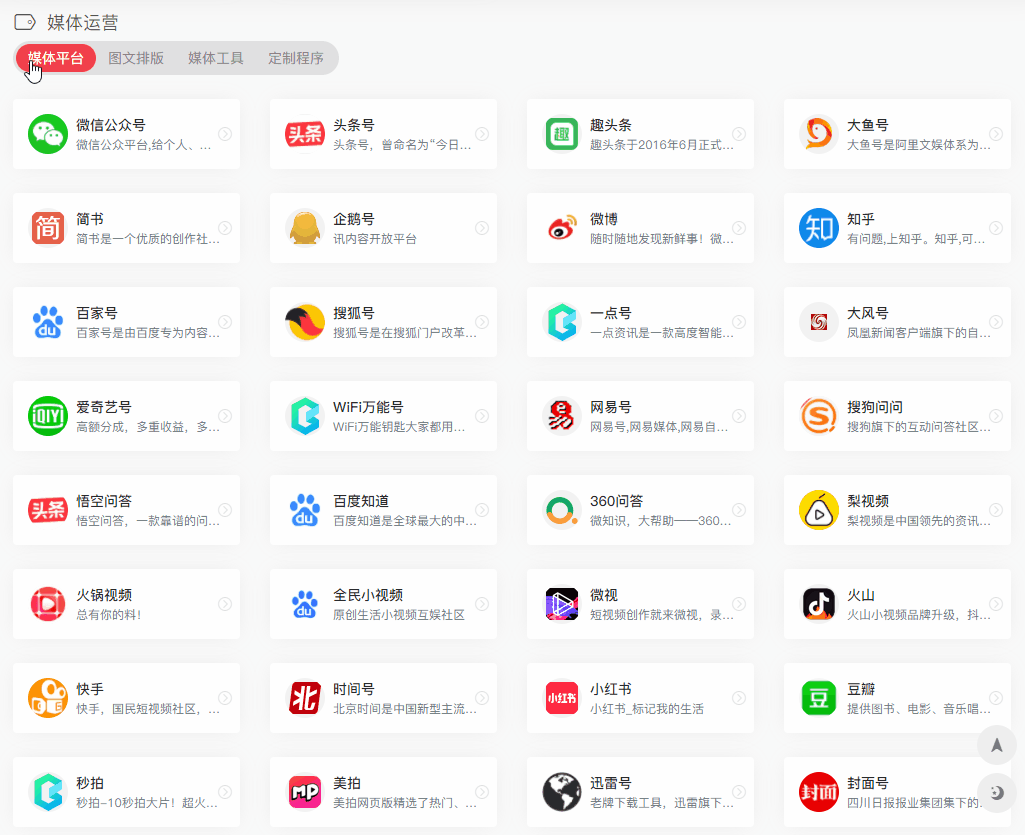This screenshot has width=1025, height=835.
Task: Click the arrow on the 火锅视频 card
Action: pyautogui.click(x=225, y=604)
